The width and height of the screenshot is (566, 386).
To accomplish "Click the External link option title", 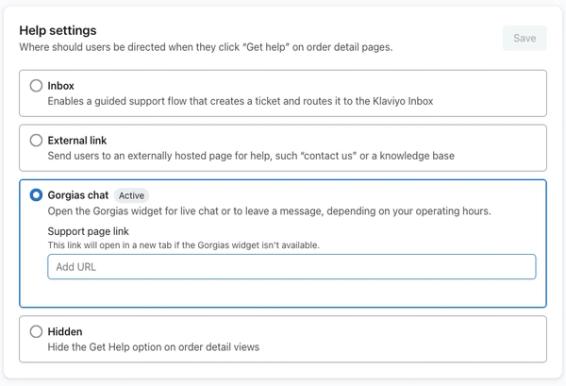I will [x=77, y=140].
